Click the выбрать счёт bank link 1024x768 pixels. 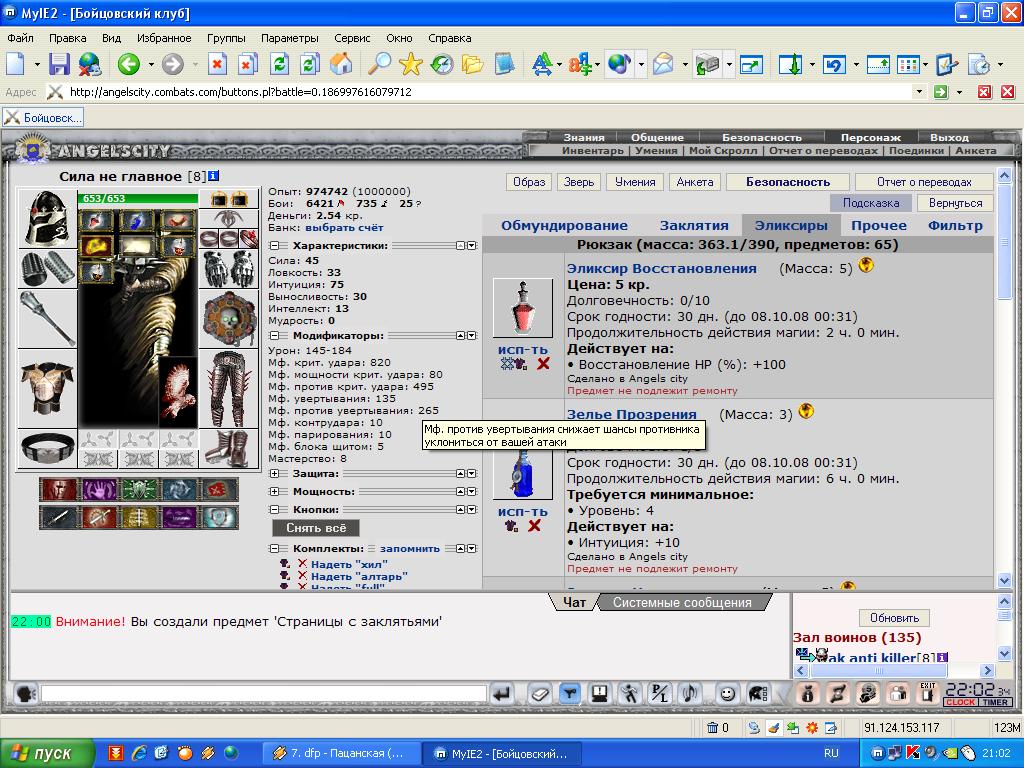pos(344,227)
